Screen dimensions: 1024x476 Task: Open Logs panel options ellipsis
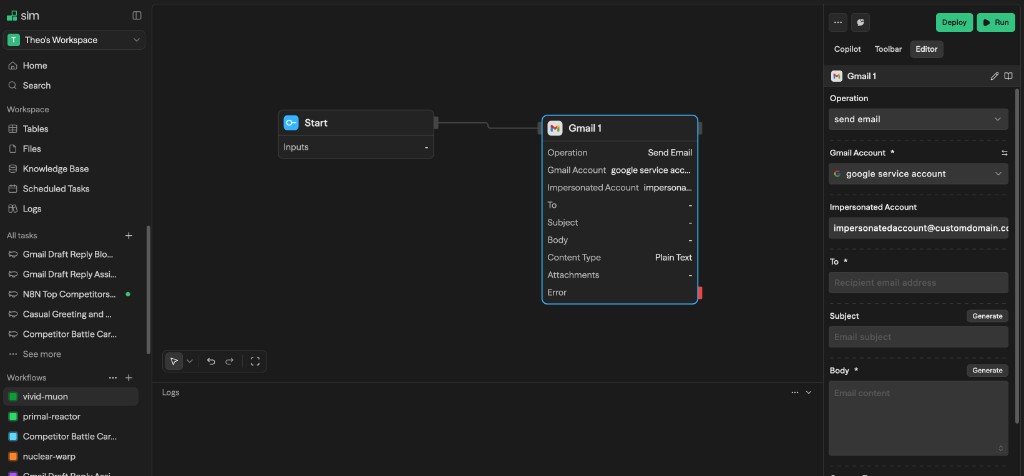click(x=795, y=392)
